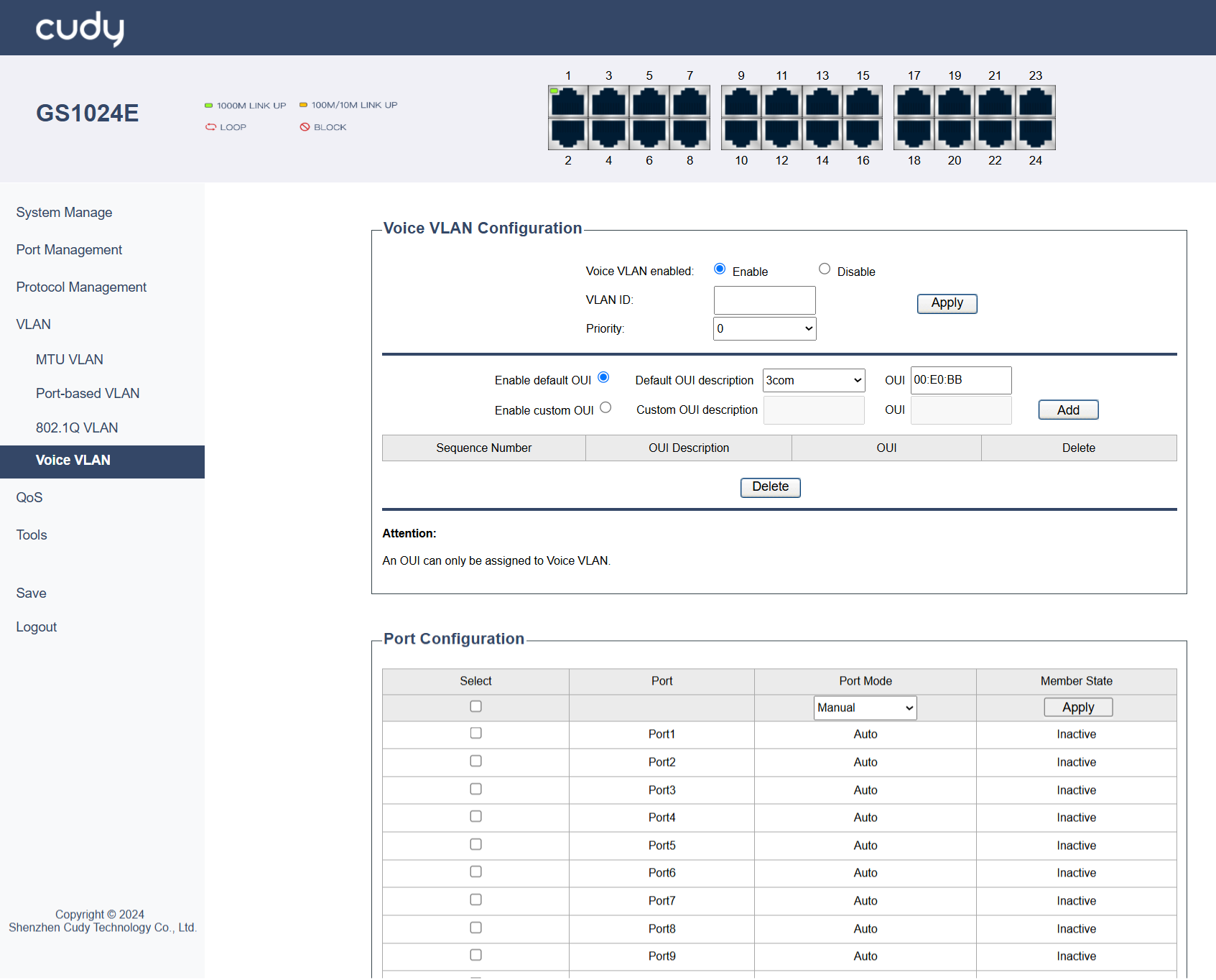
Task: Open the Priority dropdown
Action: (x=764, y=328)
